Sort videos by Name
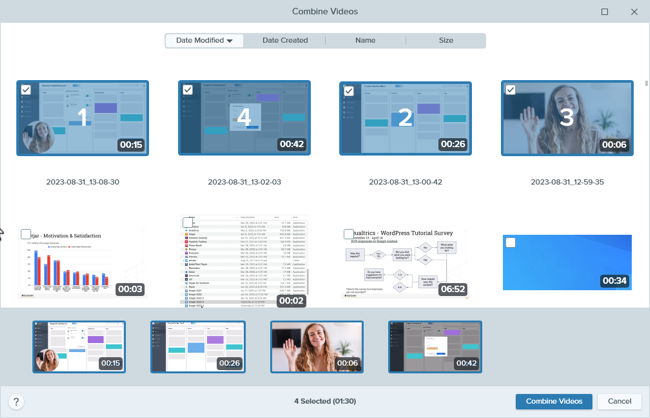This screenshot has height=418, width=650. [x=365, y=41]
